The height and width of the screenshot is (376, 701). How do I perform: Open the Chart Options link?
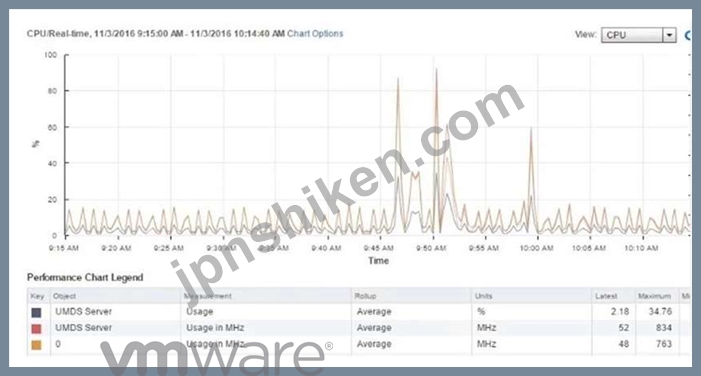click(315, 34)
